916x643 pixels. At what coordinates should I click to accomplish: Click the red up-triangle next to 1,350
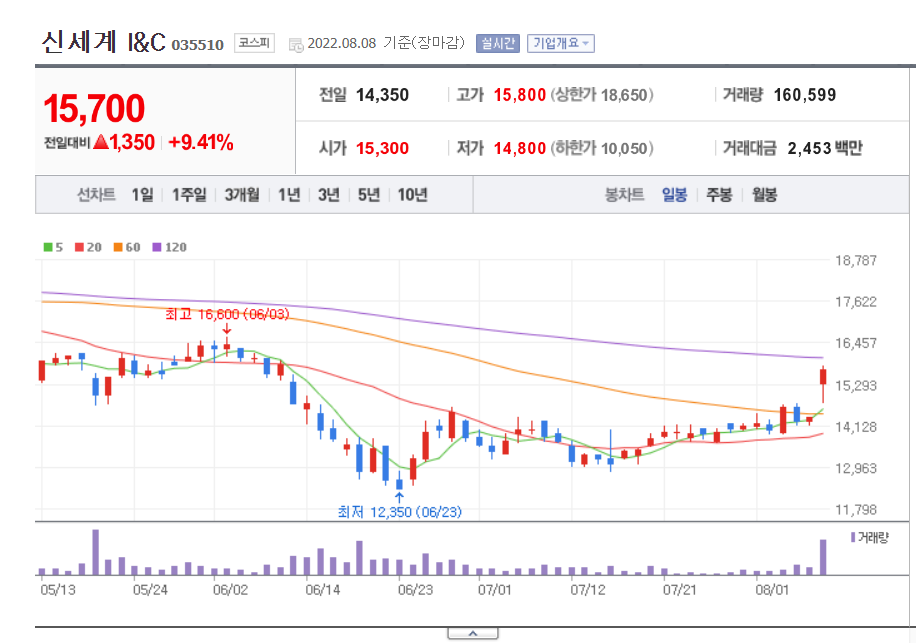[100, 141]
